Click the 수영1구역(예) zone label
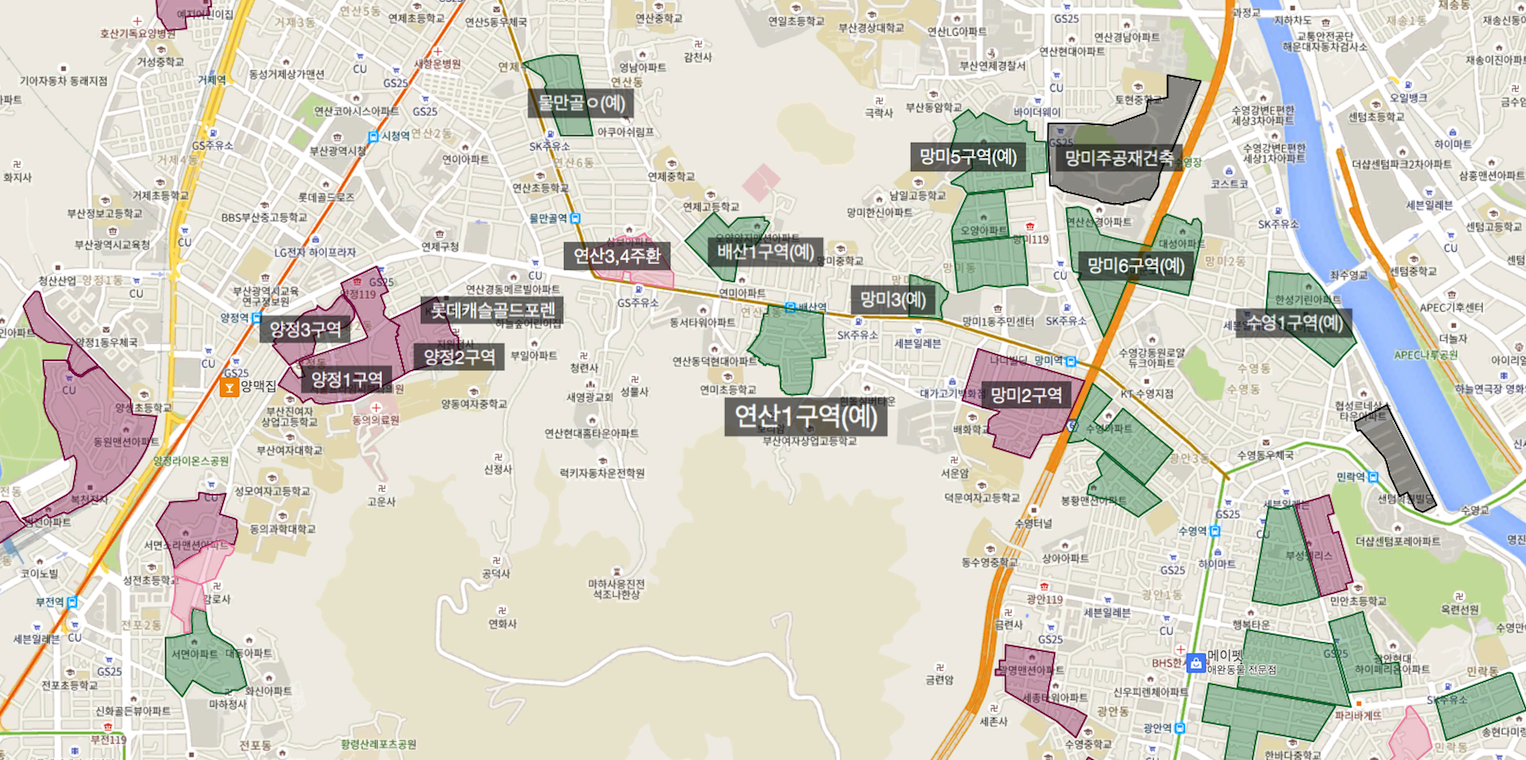Viewport: 1526px width, 760px height. (1294, 323)
